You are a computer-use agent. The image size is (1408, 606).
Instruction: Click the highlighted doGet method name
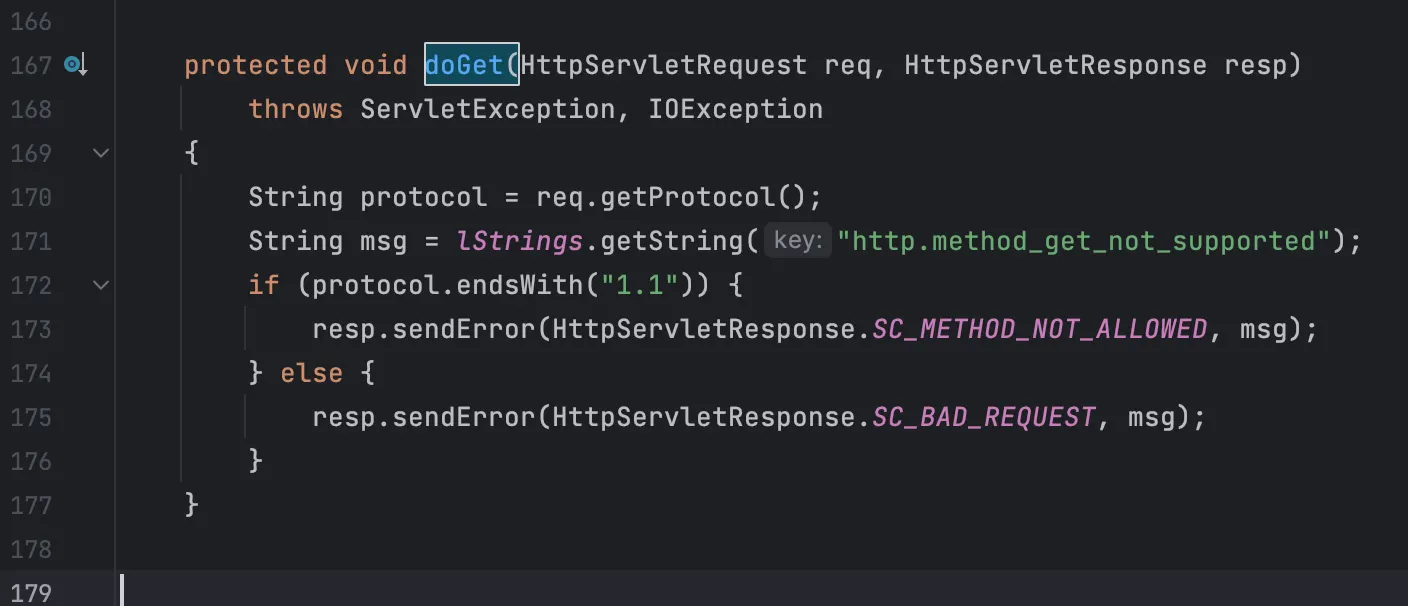464,65
